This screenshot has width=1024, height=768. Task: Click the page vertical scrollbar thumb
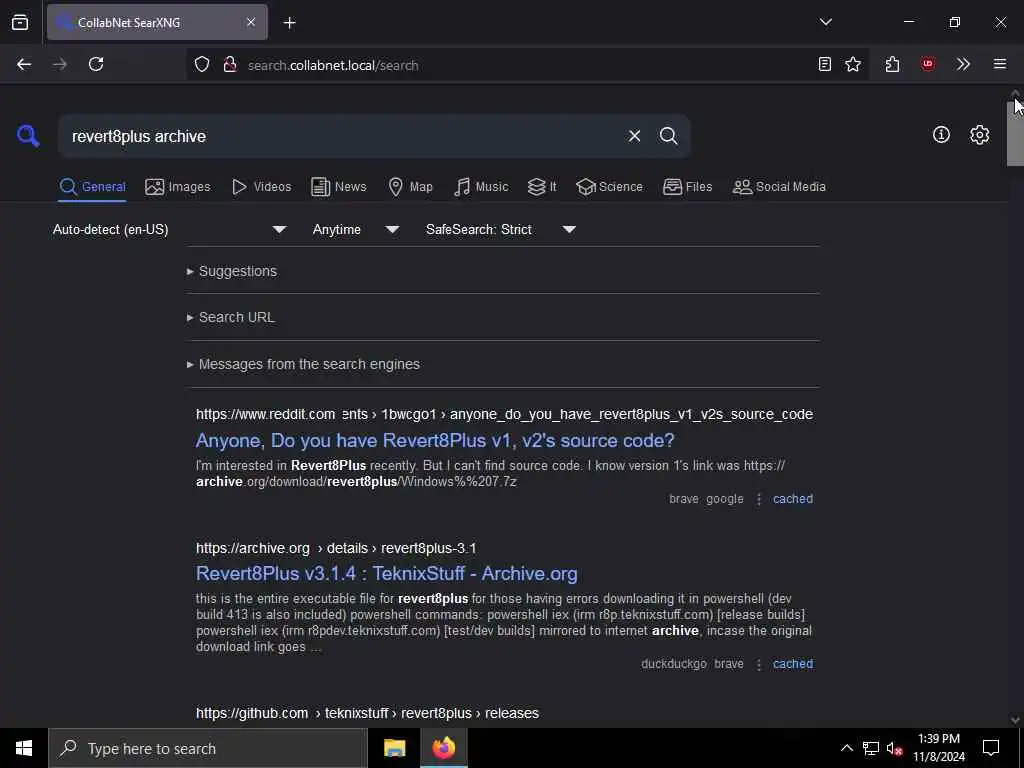point(1015,134)
